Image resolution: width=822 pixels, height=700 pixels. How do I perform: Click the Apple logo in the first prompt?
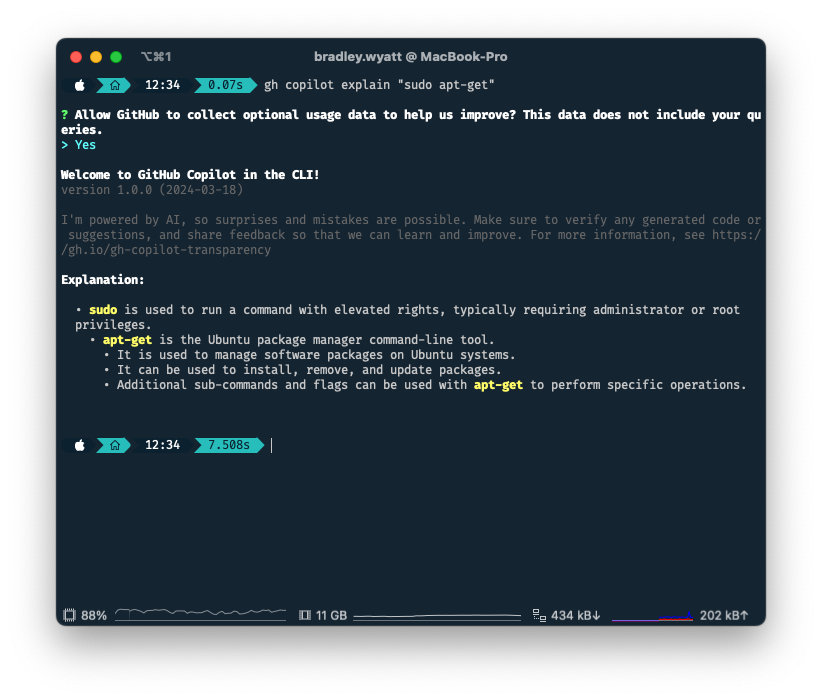(x=80, y=85)
